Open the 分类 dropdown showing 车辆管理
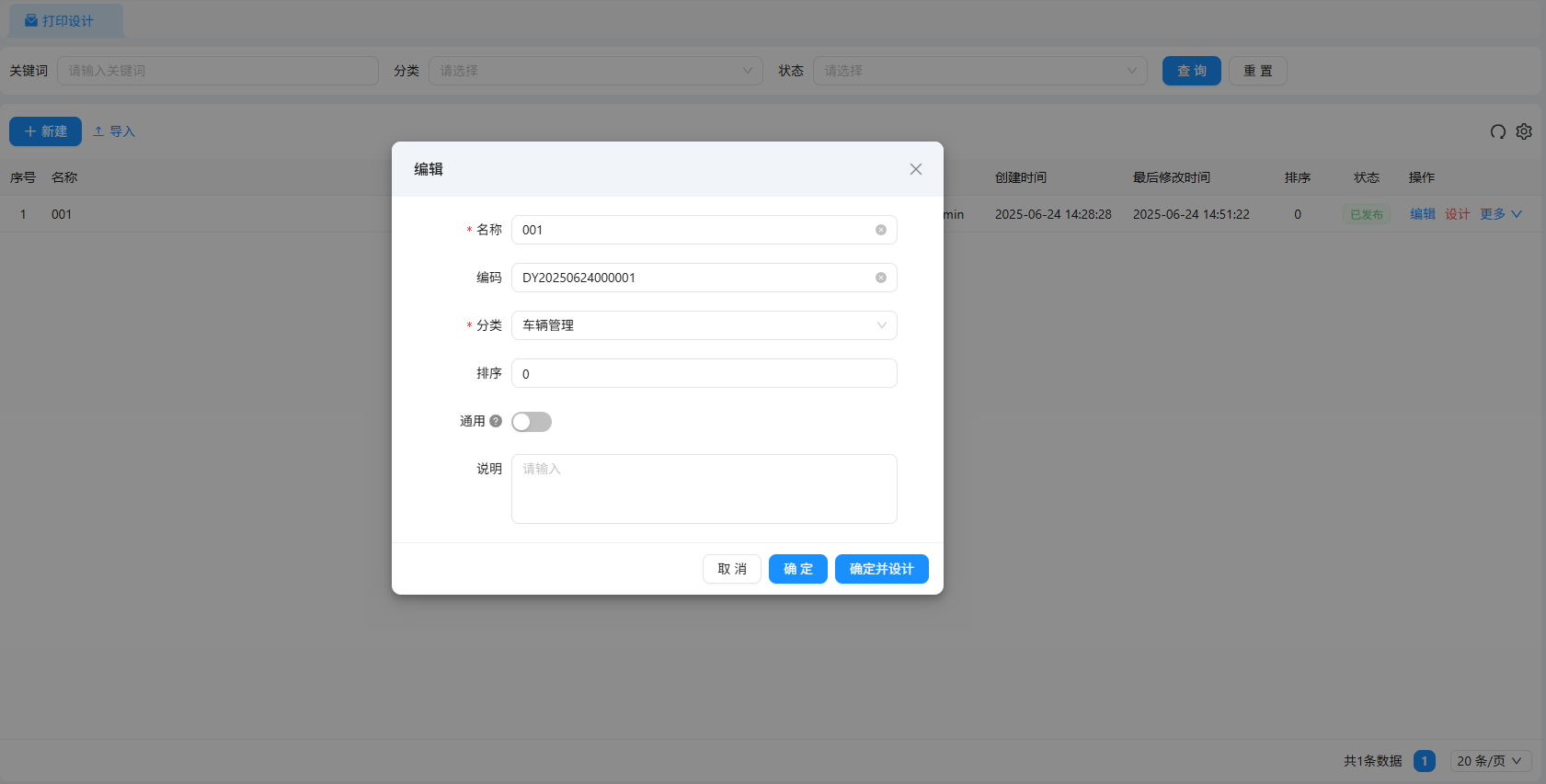1546x784 pixels. coord(704,325)
